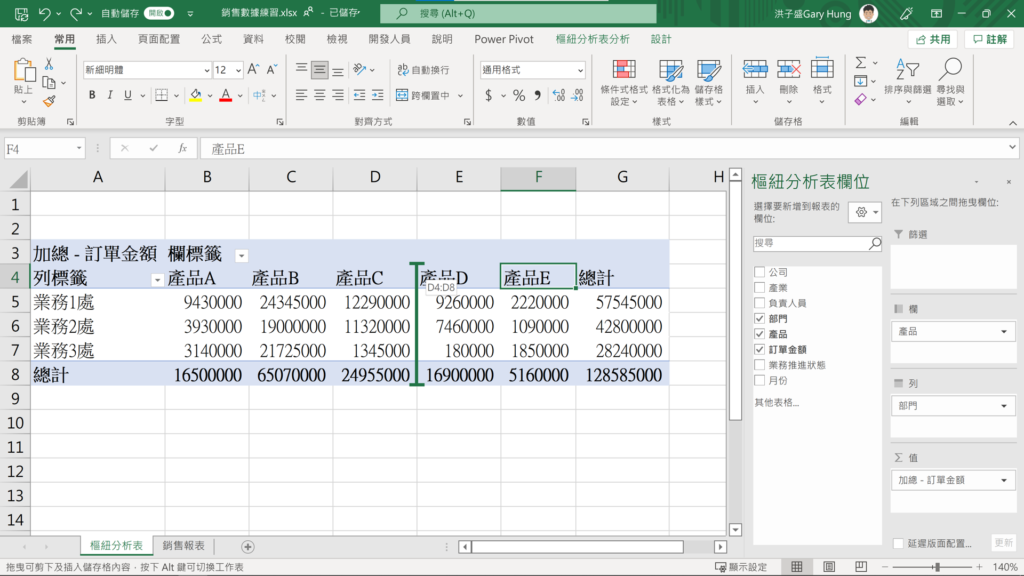Expand the 加總 - 訂單金額 values dropdown

point(1004,481)
